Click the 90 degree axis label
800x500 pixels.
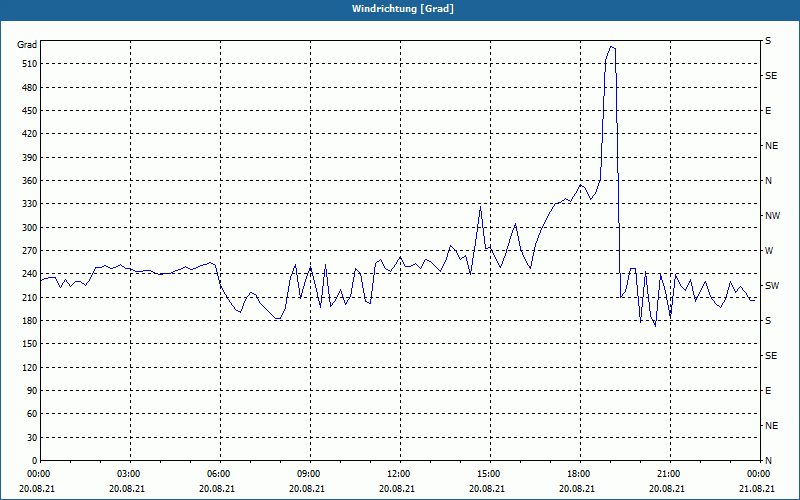point(32,391)
